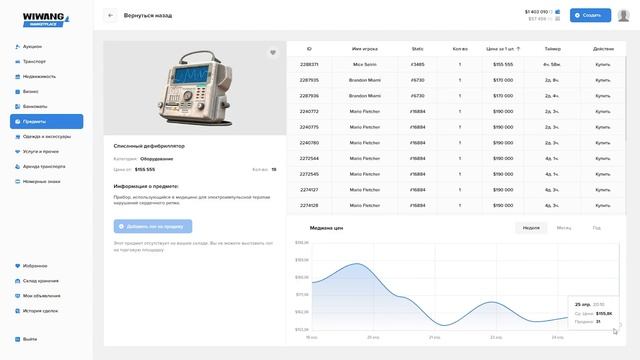Click Купить for lot 2274128
Viewport: 640px width, 360px height.
pos(602,206)
